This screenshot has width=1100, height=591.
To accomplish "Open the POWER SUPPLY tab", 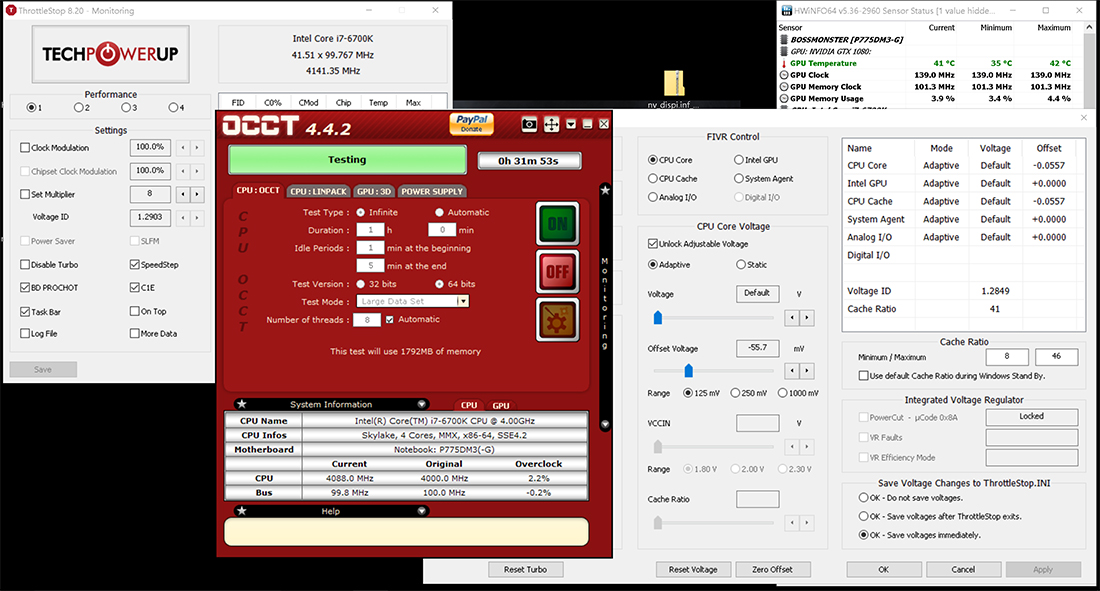I will click(x=432, y=191).
